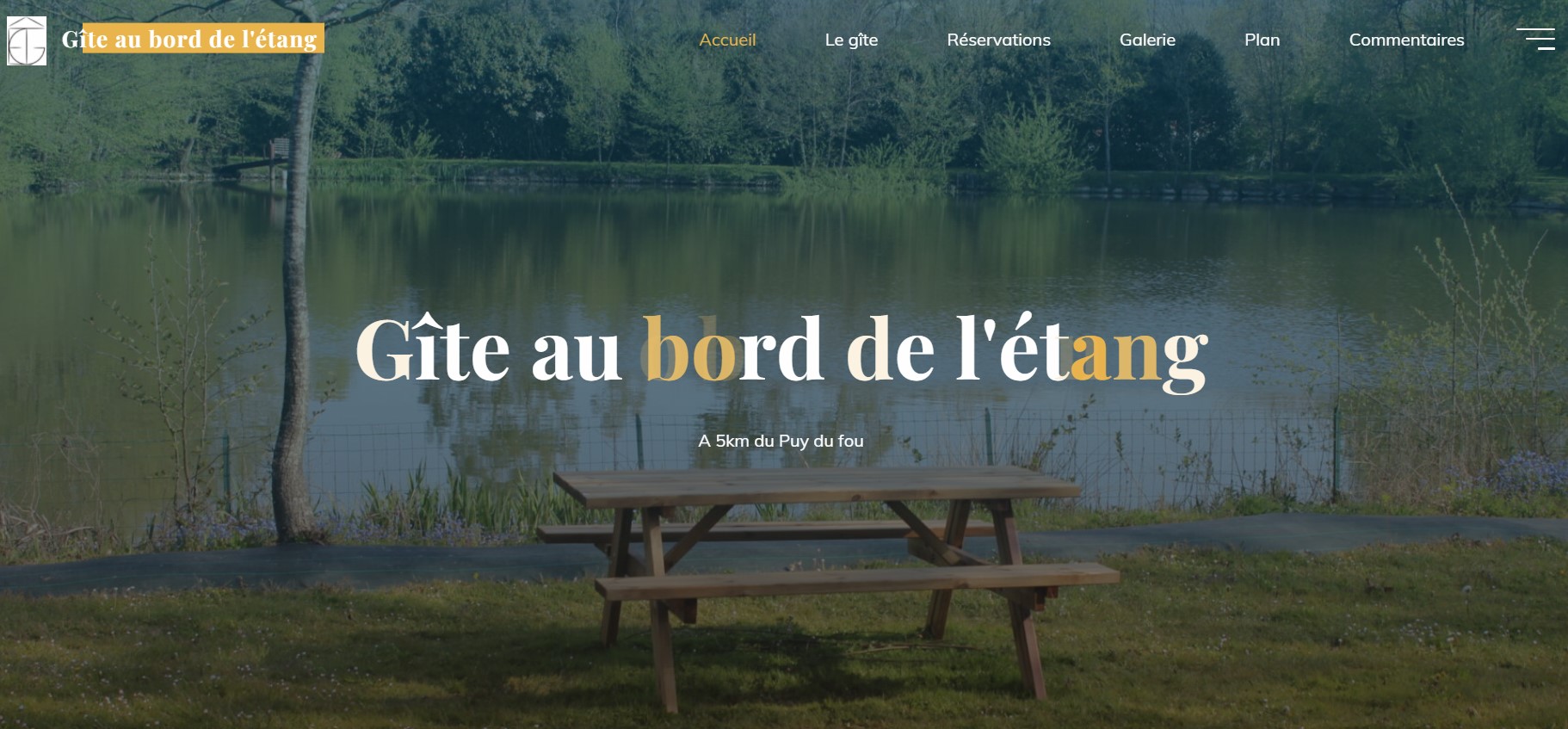
Task: Click the tree trunk on the left
Action: click(x=294, y=301)
